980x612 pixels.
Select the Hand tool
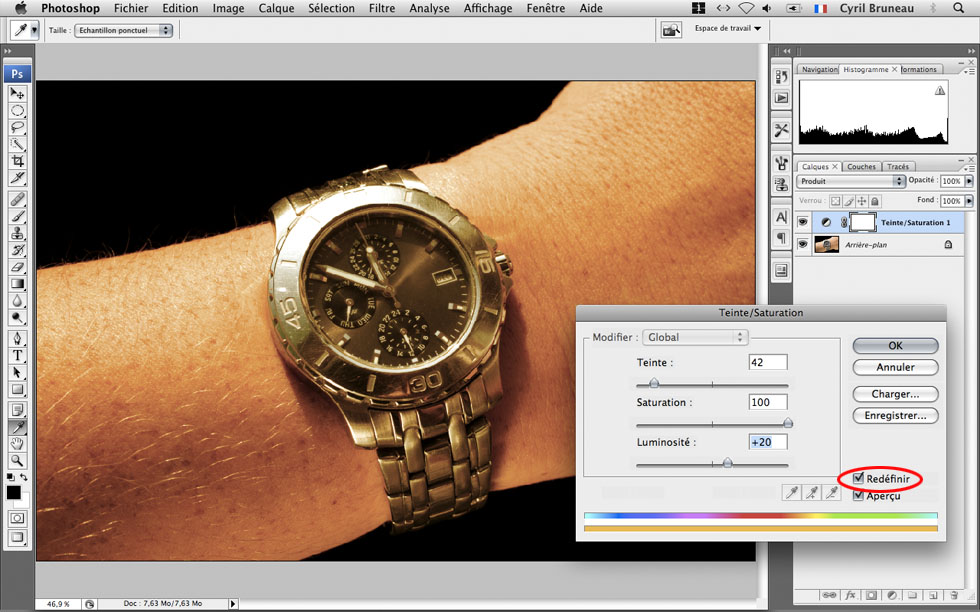click(18, 444)
